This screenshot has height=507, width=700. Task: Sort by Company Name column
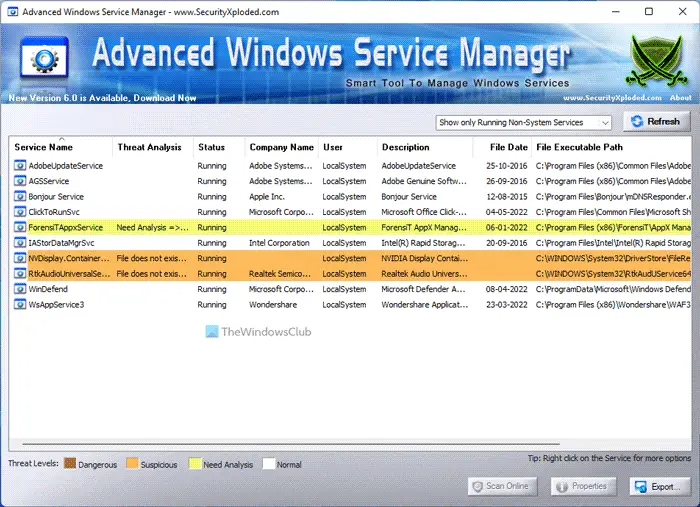tap(282, 147)
